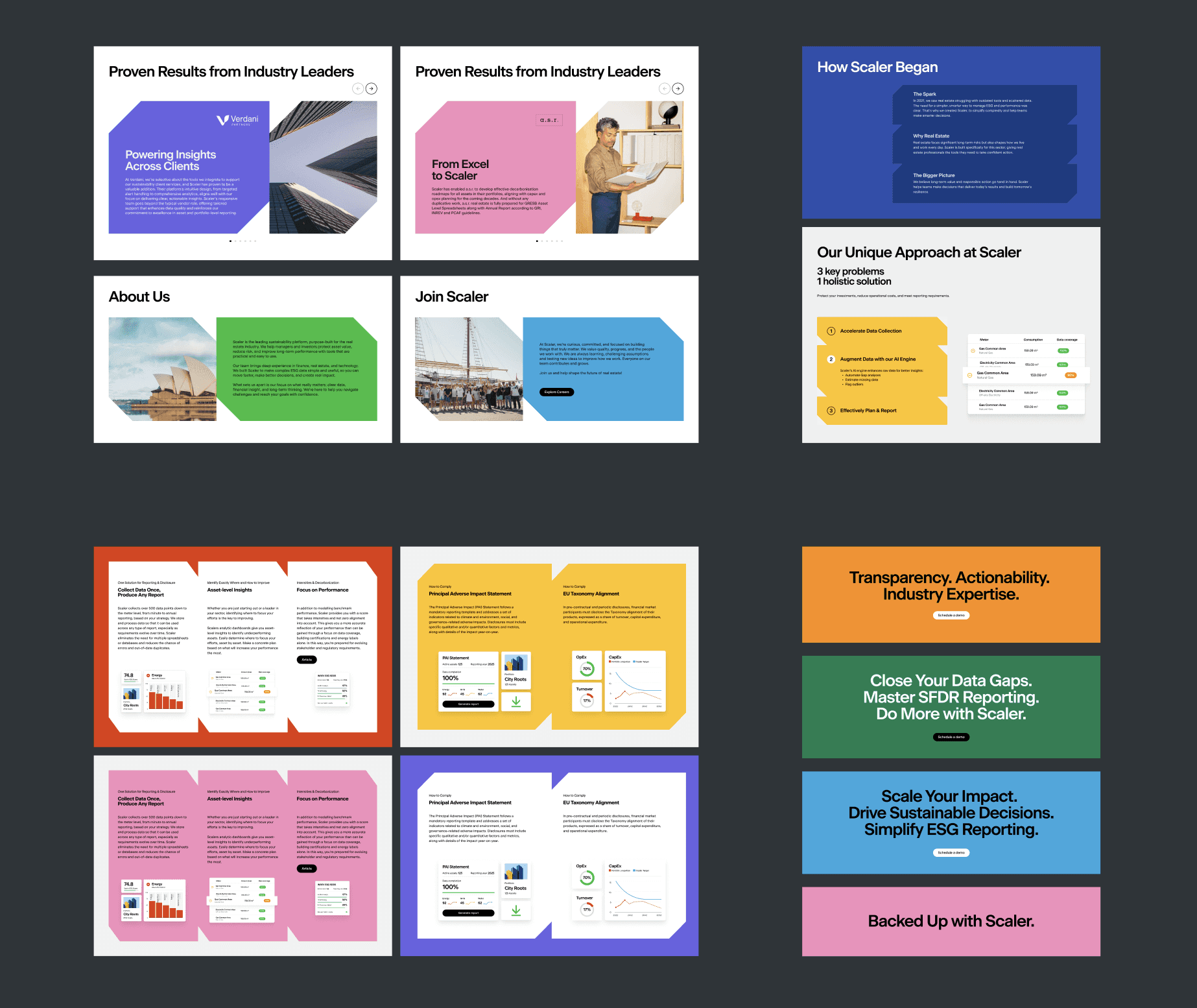
Task: Click the carousel dots under the Verdani slide
Action: pyautogui.click(x=243, y=241)
